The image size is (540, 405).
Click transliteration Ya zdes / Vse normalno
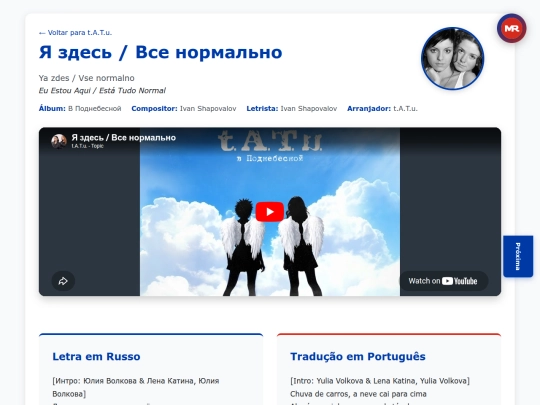pyautogui.click(x=86, y=78)
